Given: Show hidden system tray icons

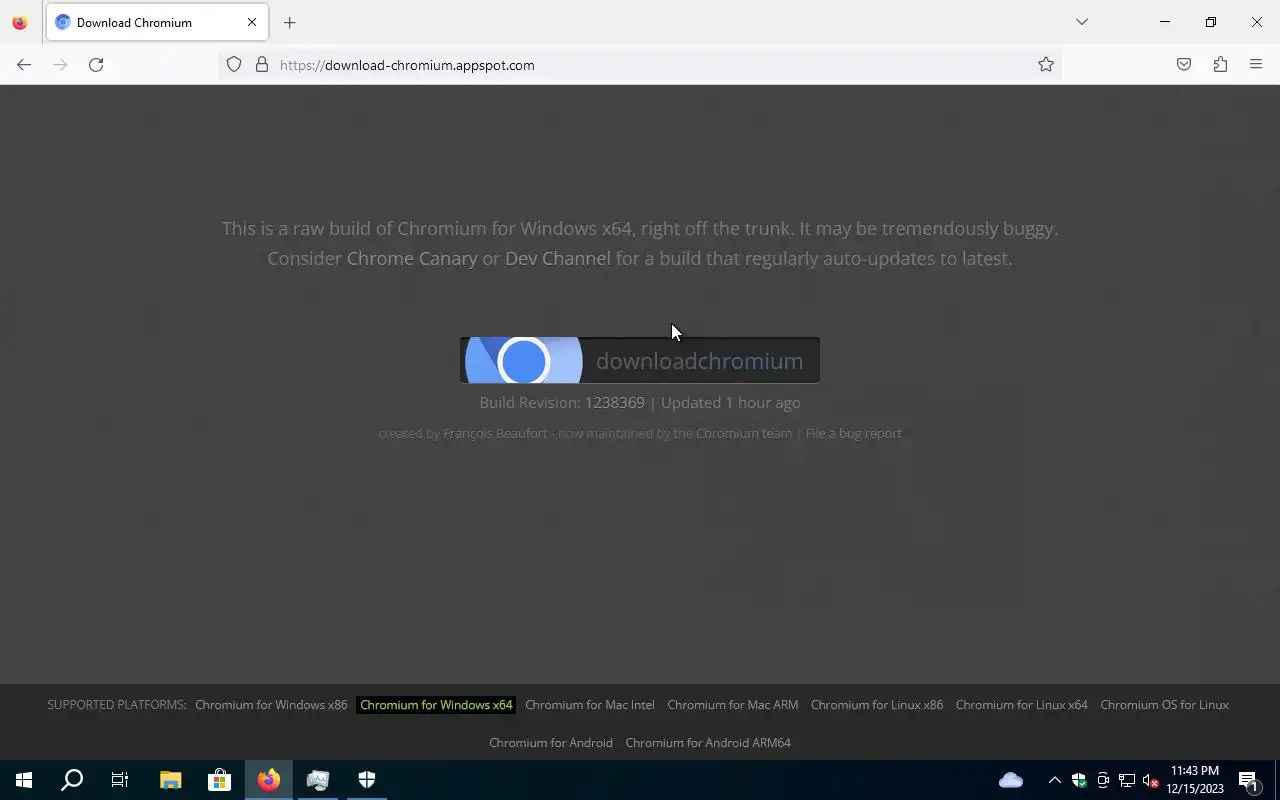Looking at the screenshot, I should [1054, 780].
